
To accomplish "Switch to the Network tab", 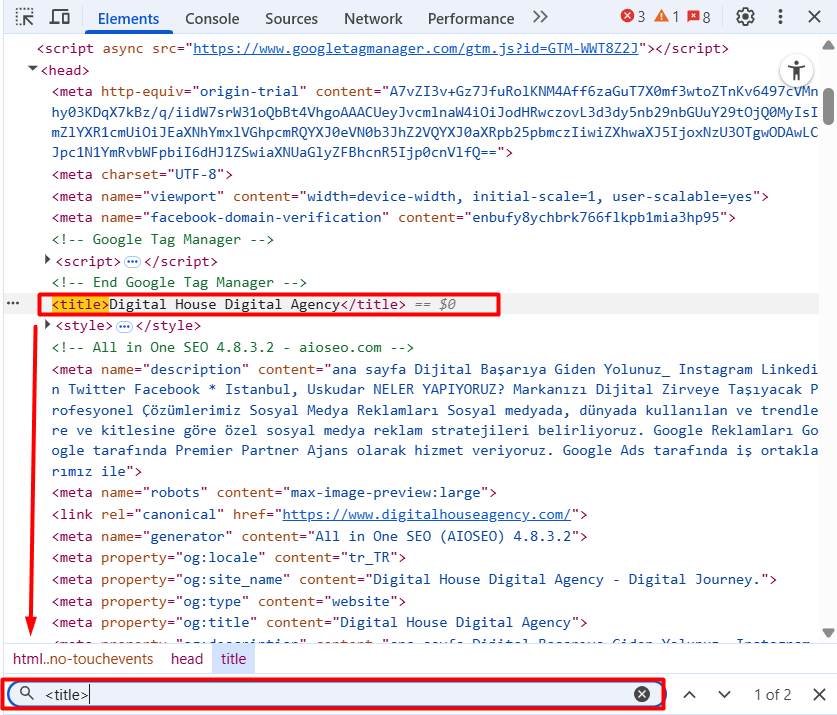I will point(373,18).
